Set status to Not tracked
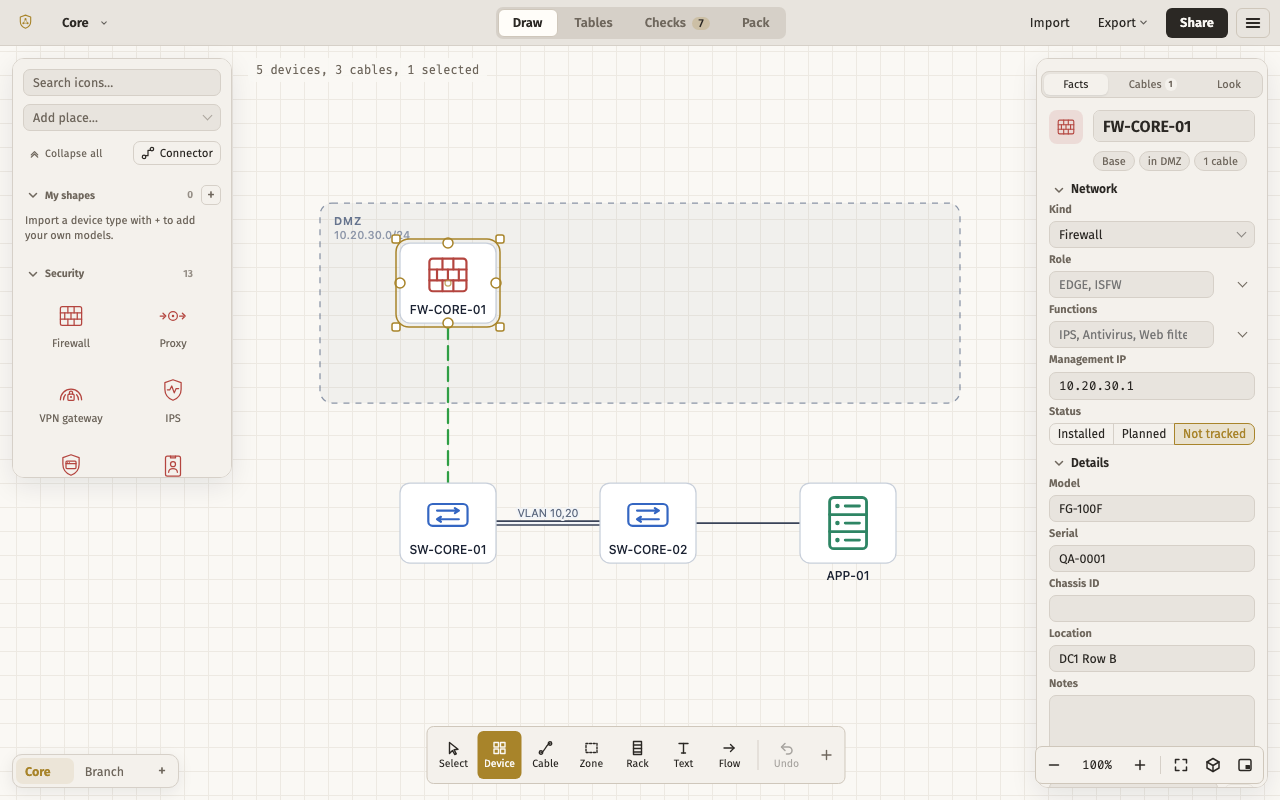Viewport: 1280px width, 800px height. [x=1214, y=434]
